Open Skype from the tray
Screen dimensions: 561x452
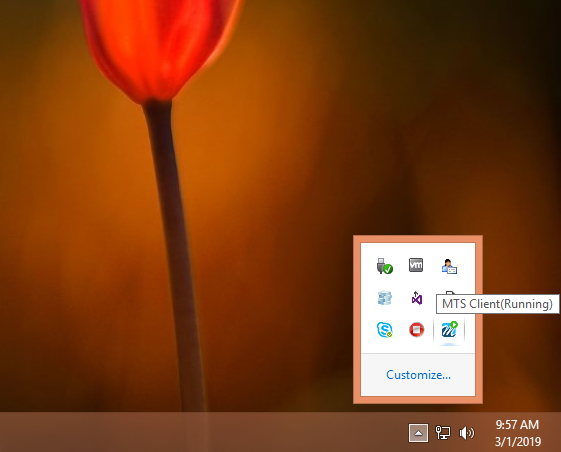[x=385, y=330]
